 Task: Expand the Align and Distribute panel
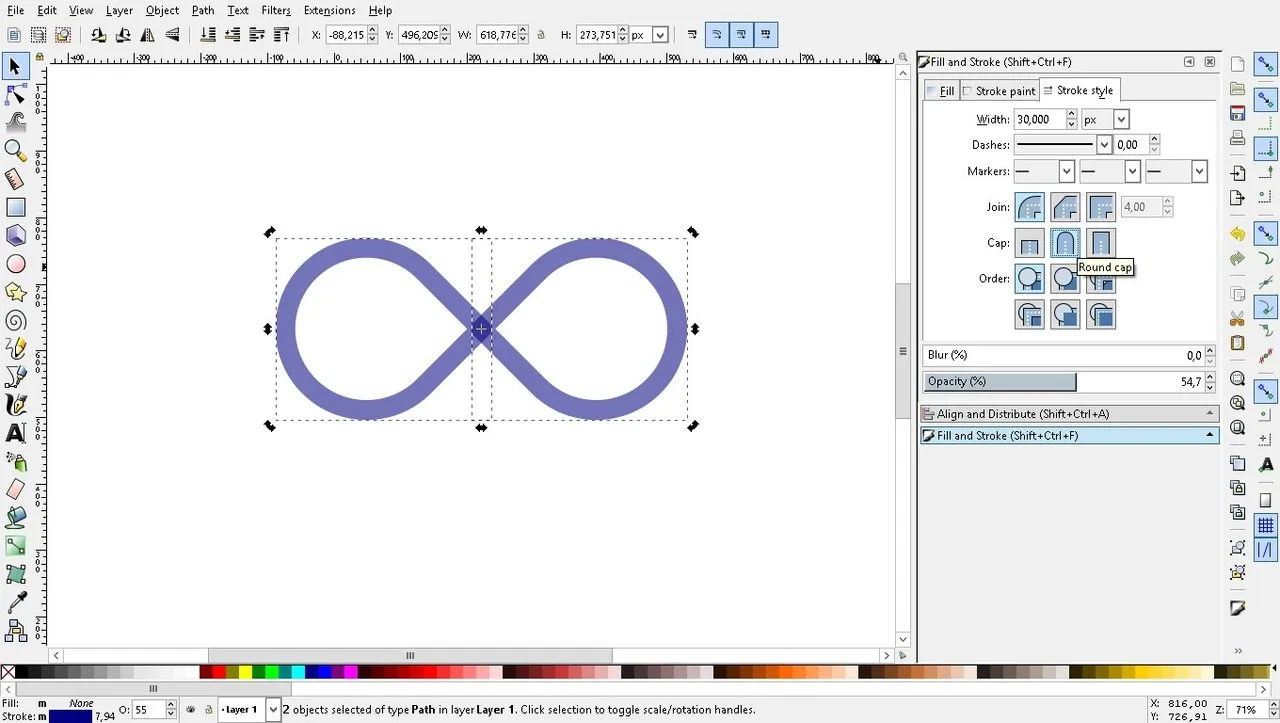pos(1069,414)
